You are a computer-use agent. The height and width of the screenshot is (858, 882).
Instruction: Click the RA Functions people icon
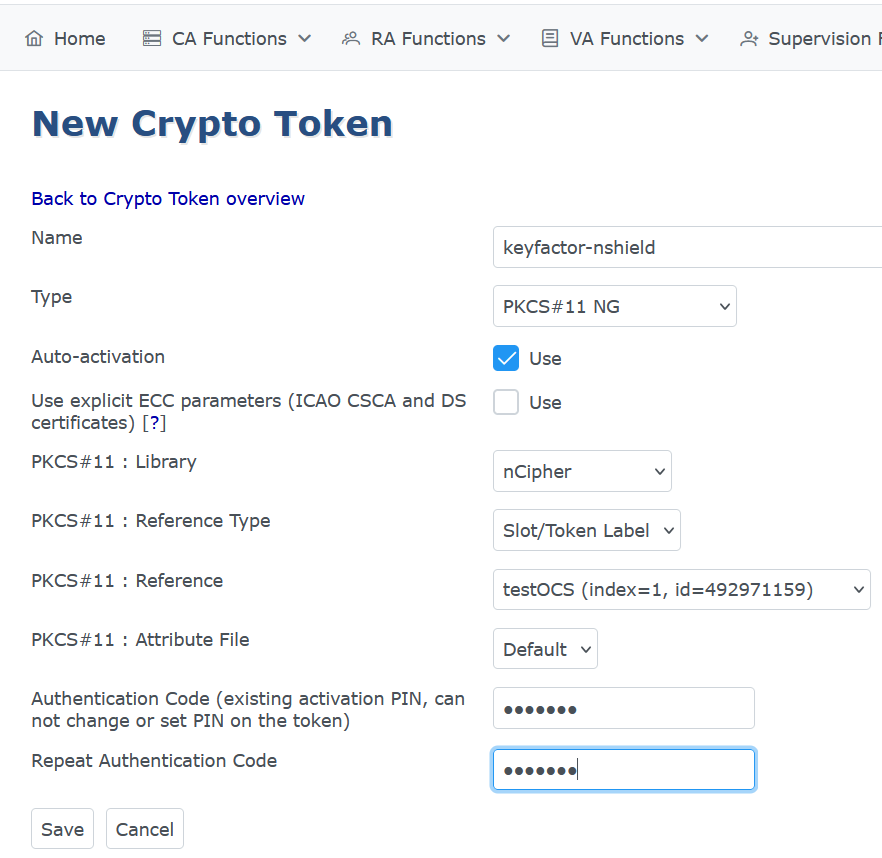[x=350, y=38]
